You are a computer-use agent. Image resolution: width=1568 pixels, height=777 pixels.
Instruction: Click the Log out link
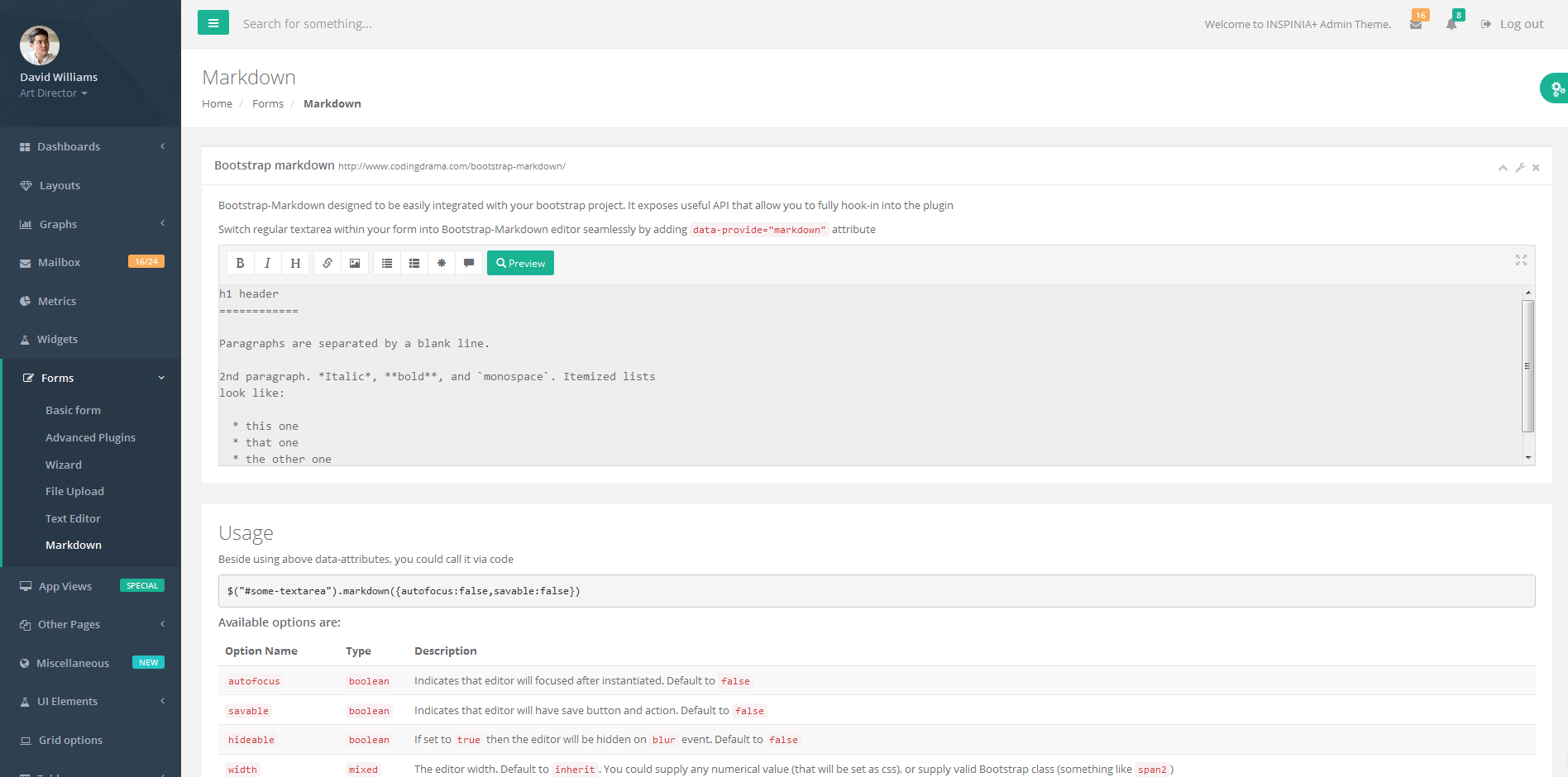1513,24
